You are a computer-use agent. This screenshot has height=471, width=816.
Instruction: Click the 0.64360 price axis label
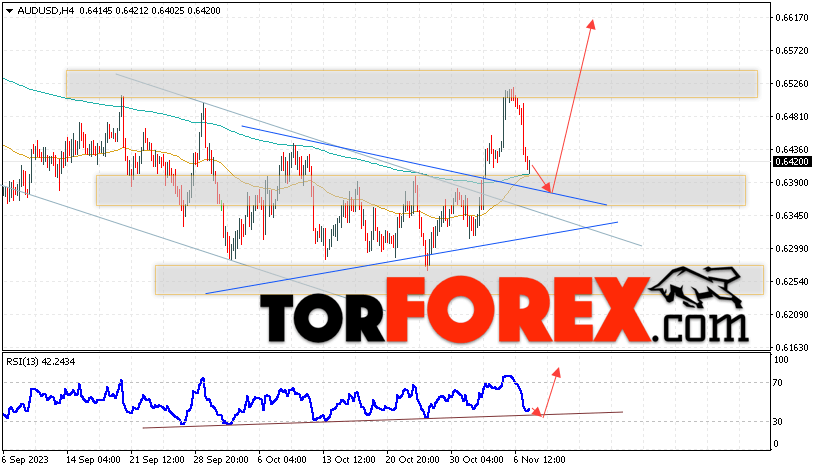tap(792, 150)
